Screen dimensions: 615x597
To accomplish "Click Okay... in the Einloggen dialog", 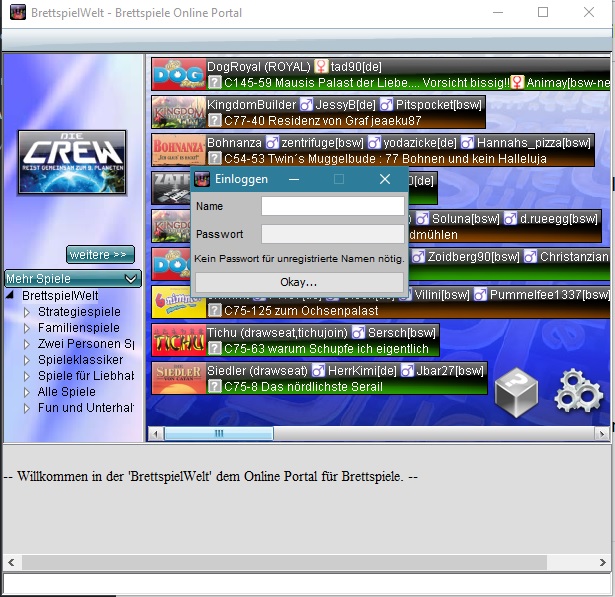I will point(299,282).
